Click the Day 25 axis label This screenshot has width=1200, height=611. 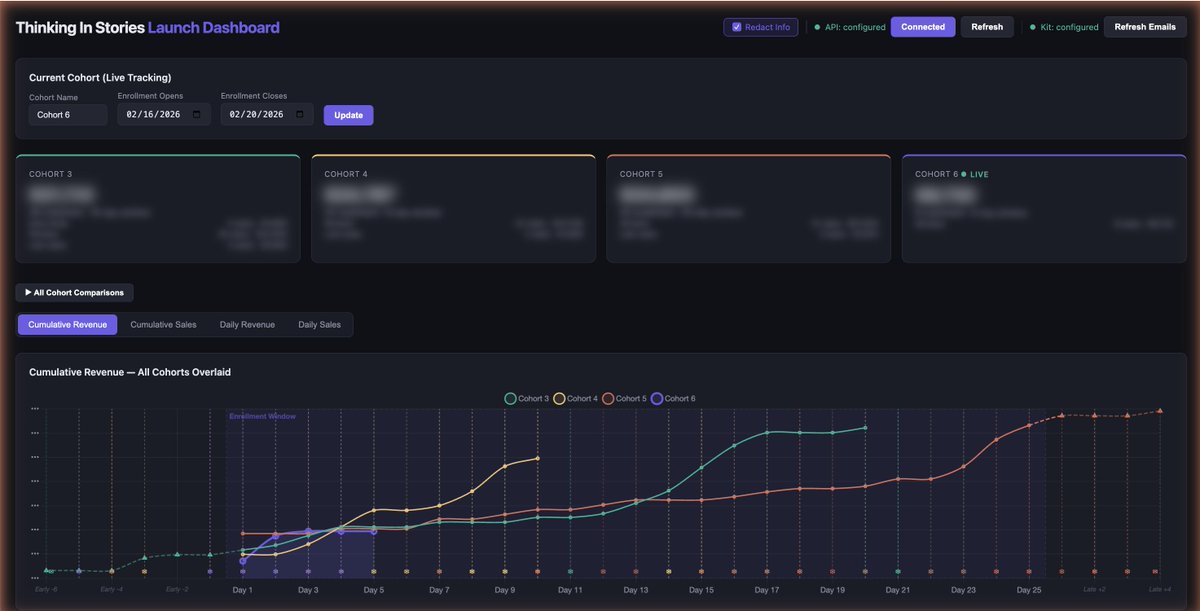(x=1029, y=590)
